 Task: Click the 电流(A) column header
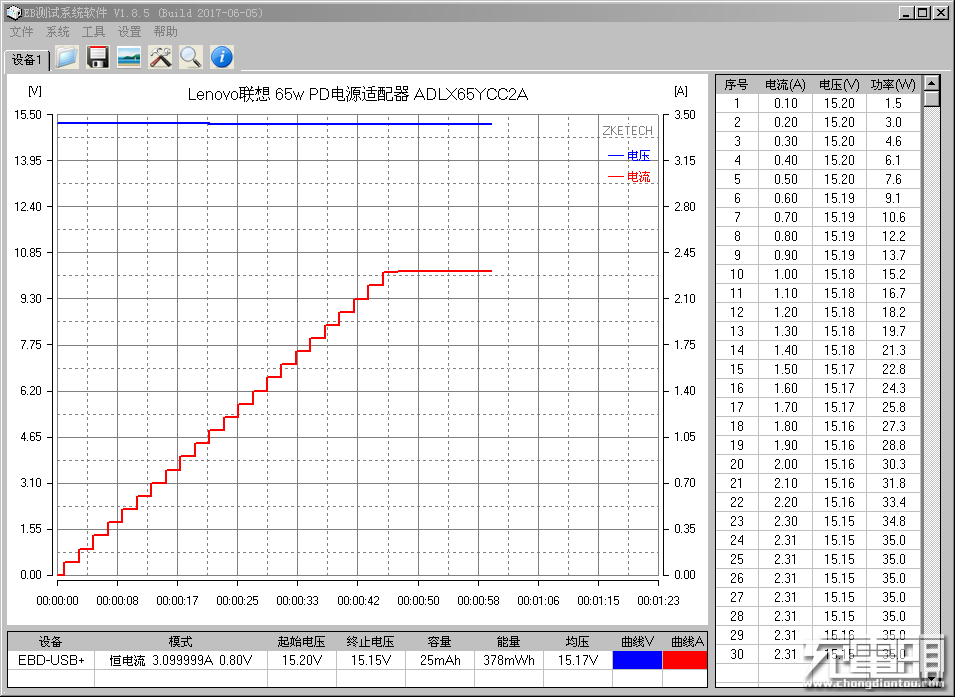785,85
